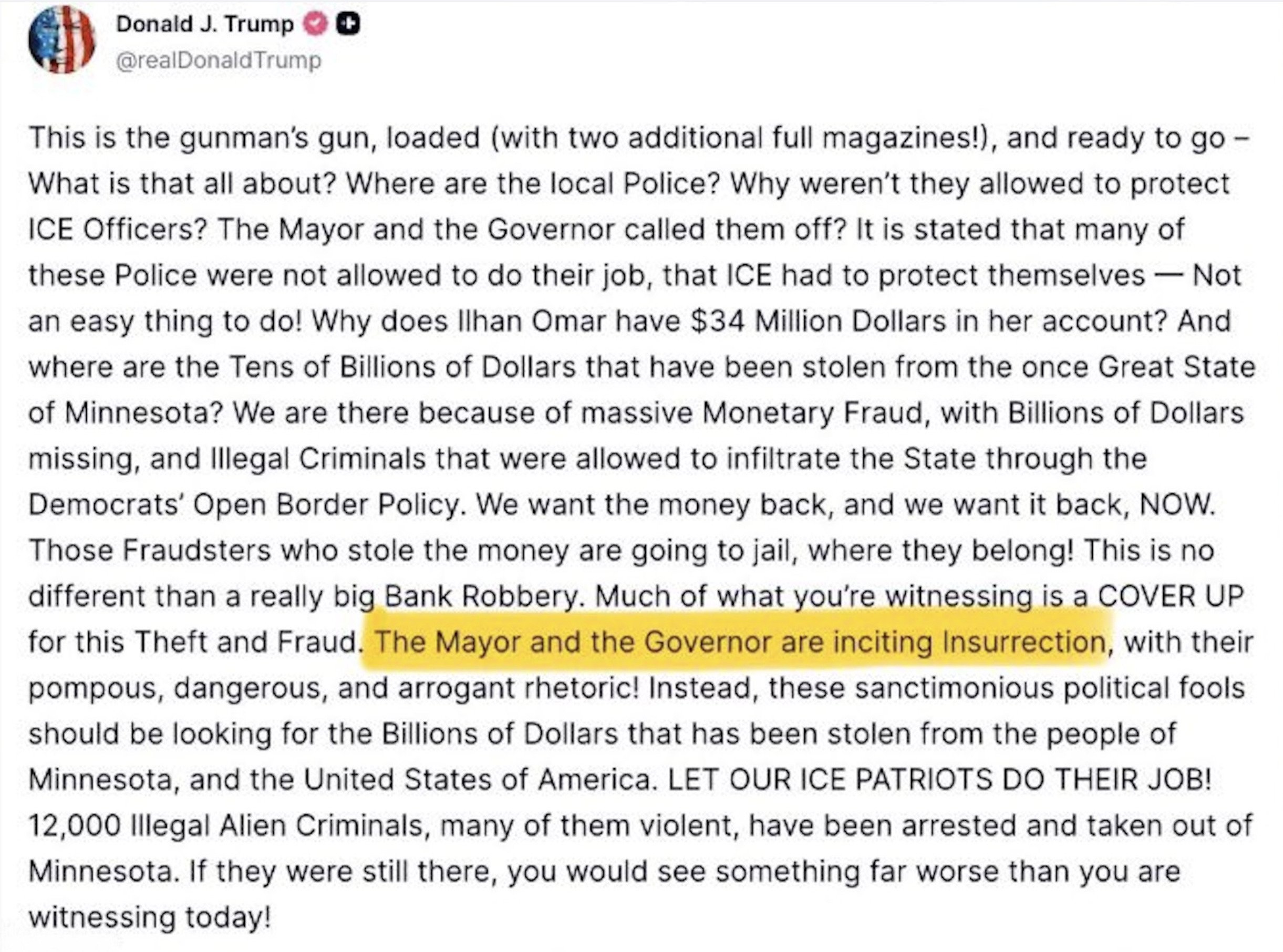Click the word "Fraudsters" in the post
1283x952 pixels.
click(x=196, y=550)
